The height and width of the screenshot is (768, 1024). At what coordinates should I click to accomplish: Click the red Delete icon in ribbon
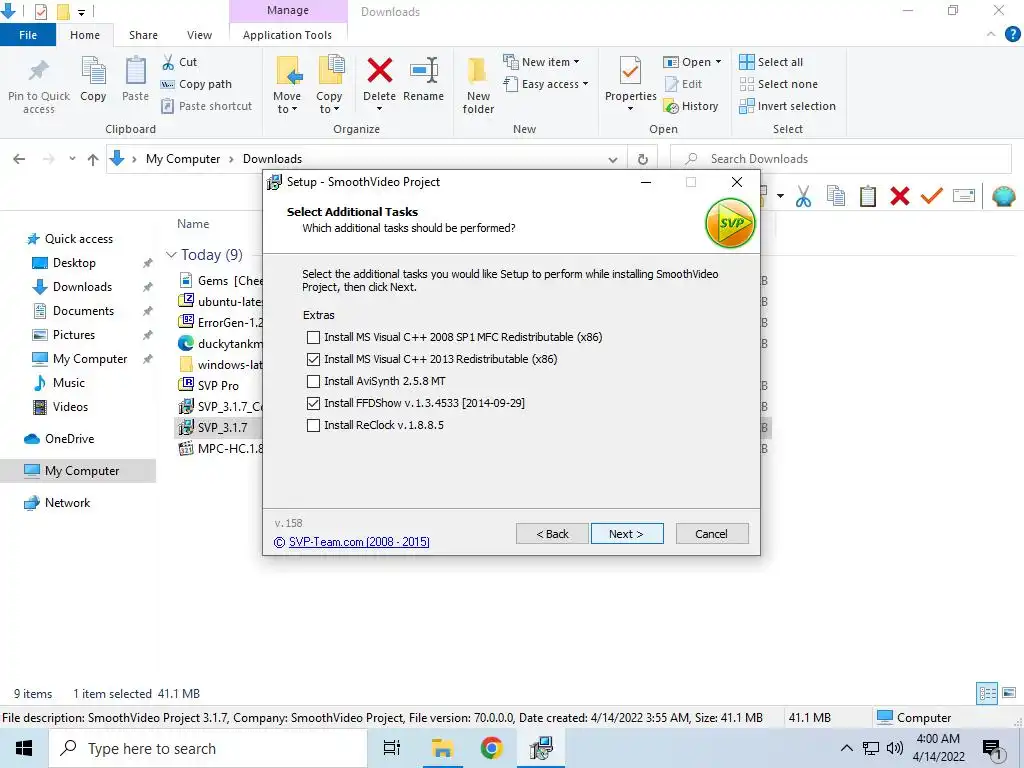click(x=379, y=71)
